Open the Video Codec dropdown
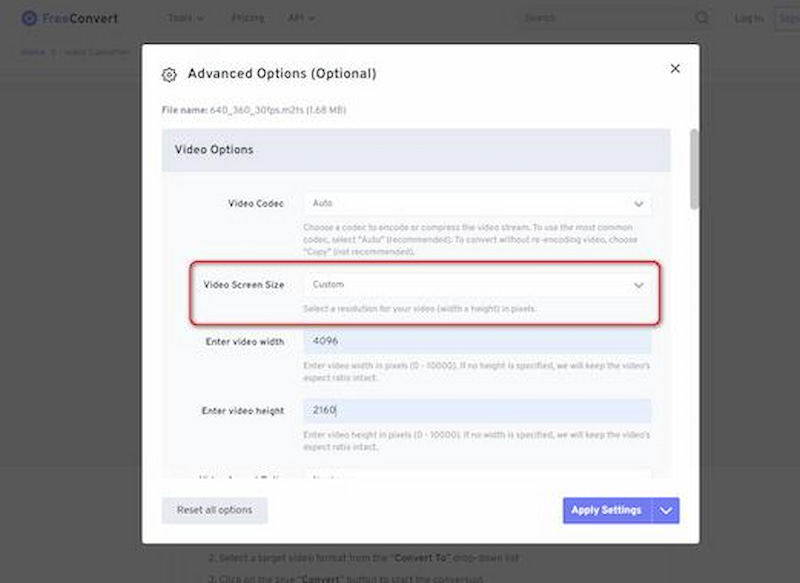800x583 pixels. pos(478,204)
